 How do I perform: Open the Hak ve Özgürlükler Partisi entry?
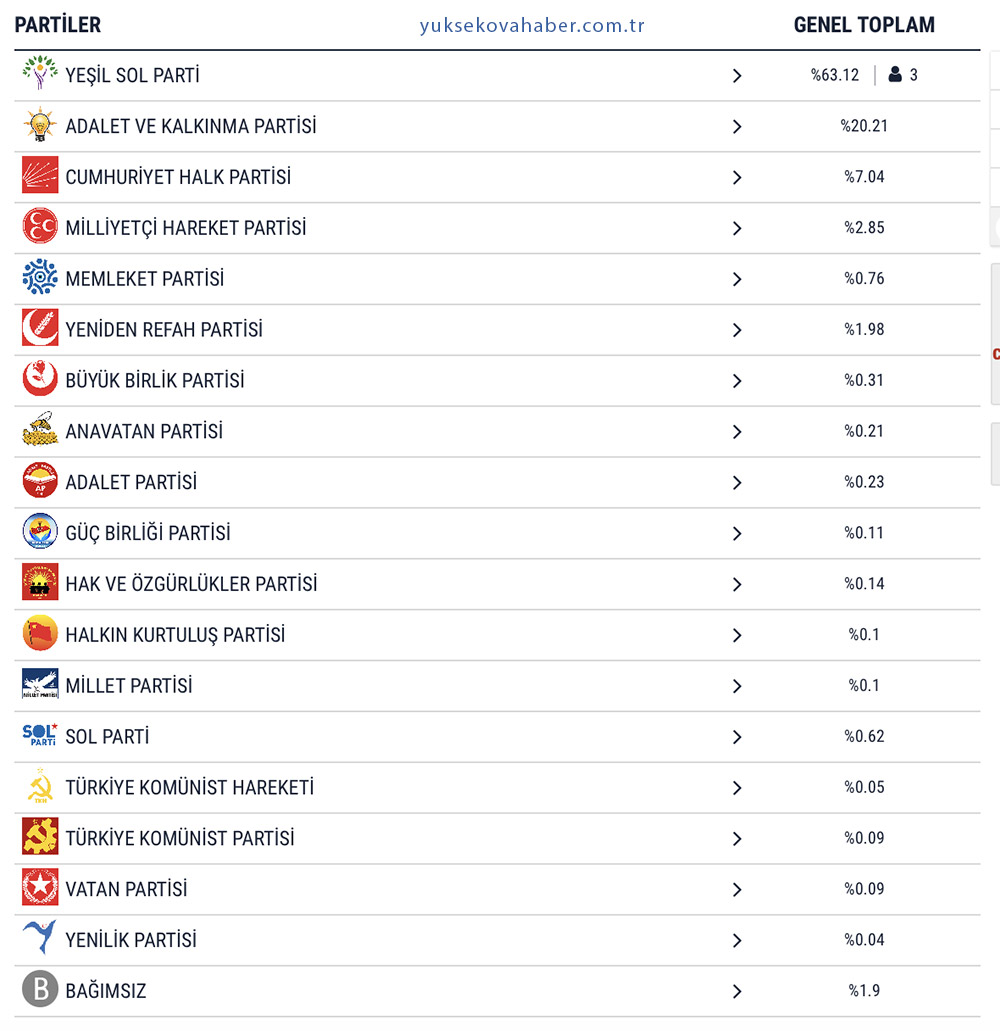[191, 584]
